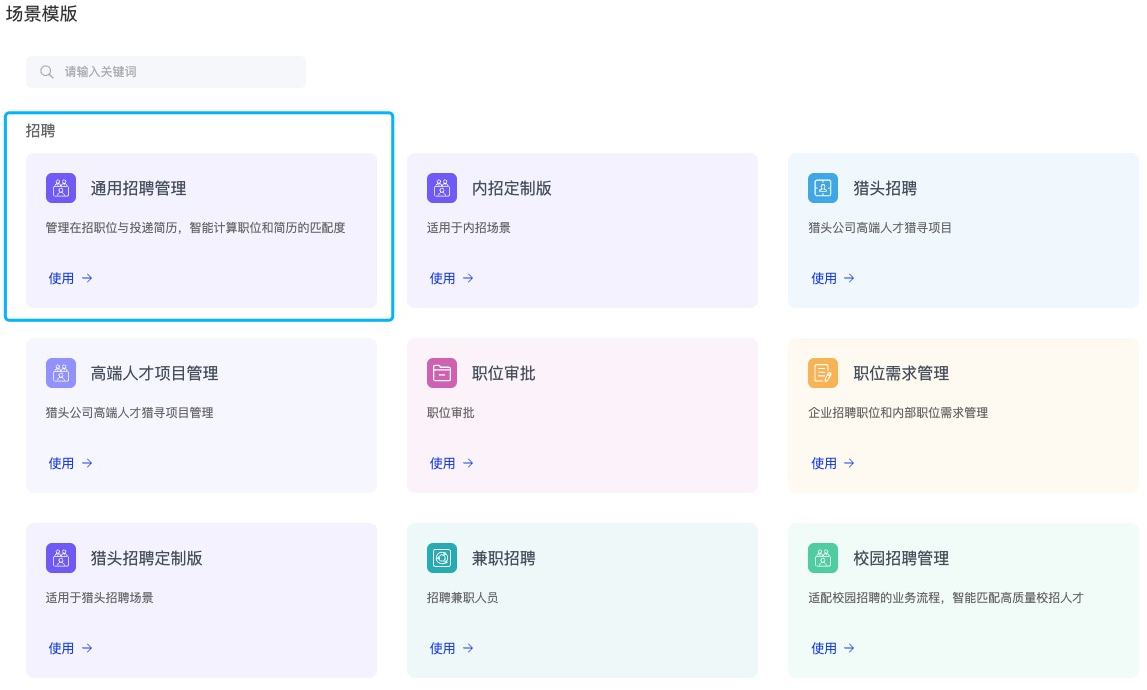This screenshot has height=690, width=1147.
Task: Click the 猎头招聘定制版 icon
Action: pyautogui.click(x=61, y=558)
